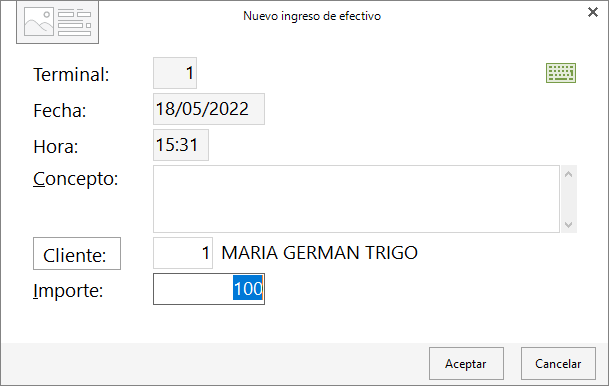Viewport: 609px width, 386px height.
Task: Click the Concepto scrollbar track
Action: (569, 200)
